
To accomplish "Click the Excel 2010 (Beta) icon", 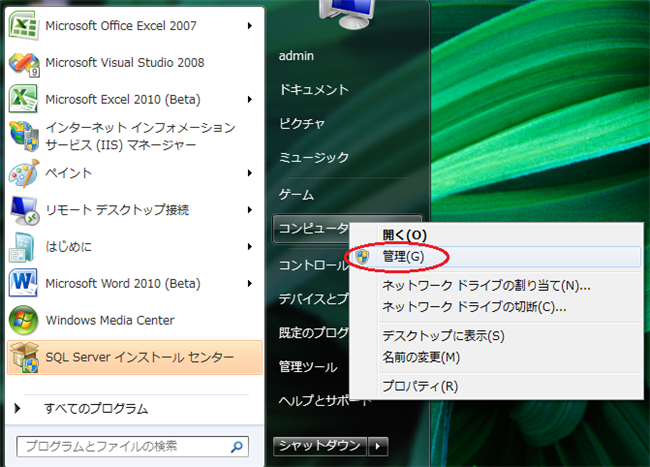I will [24, 99].
